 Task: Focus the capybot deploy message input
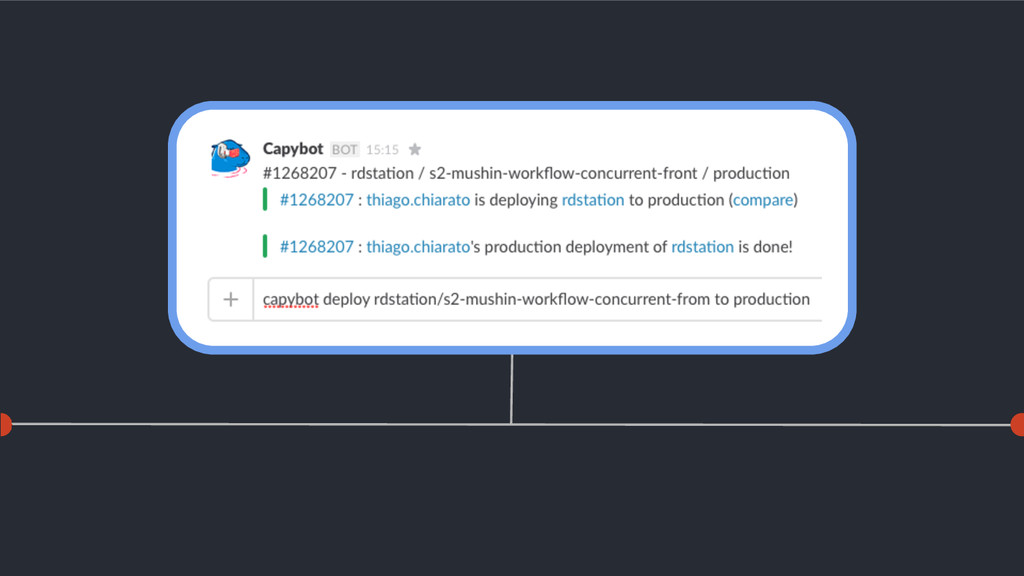tap(537, 299)
